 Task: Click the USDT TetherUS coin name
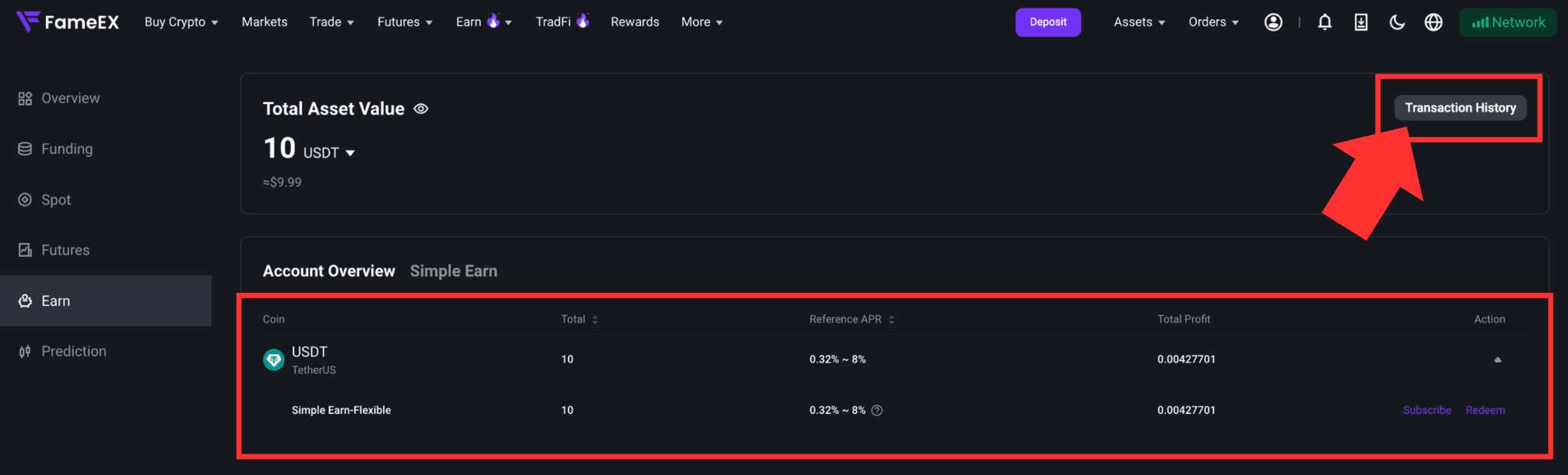(x=314, y=360)
